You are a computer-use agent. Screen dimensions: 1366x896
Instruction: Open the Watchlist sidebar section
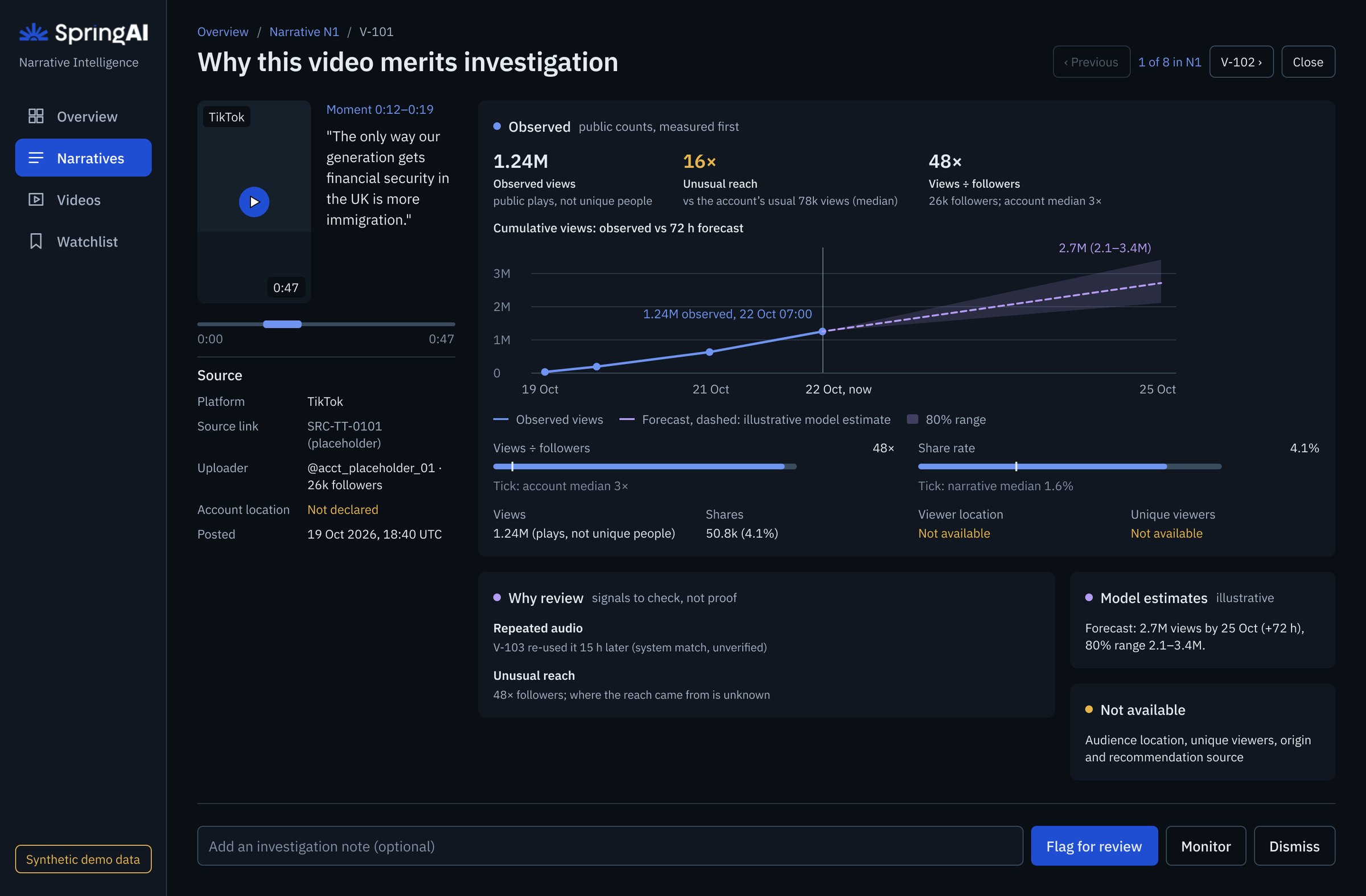point(83,242)
